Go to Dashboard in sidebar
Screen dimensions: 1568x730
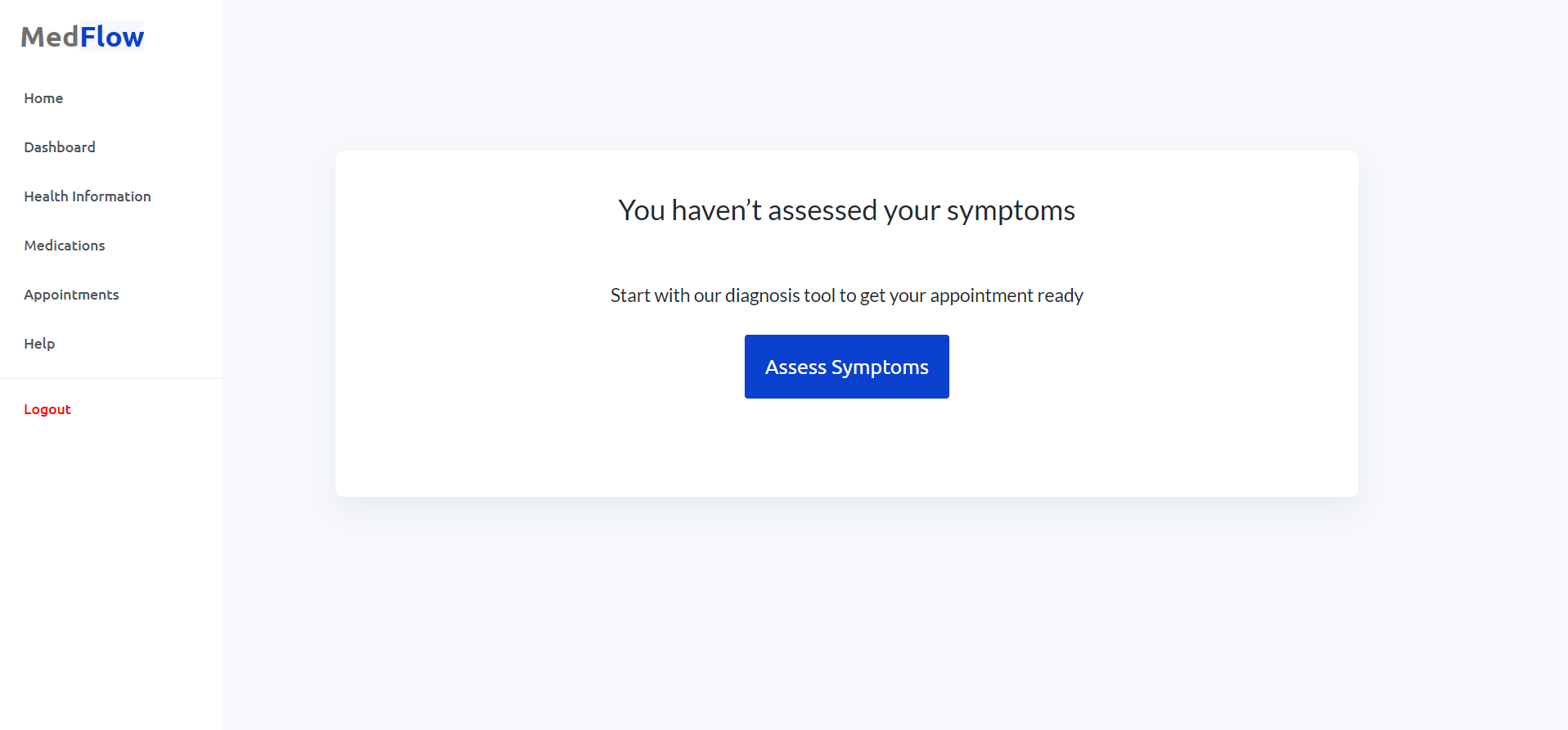(60, 147)
